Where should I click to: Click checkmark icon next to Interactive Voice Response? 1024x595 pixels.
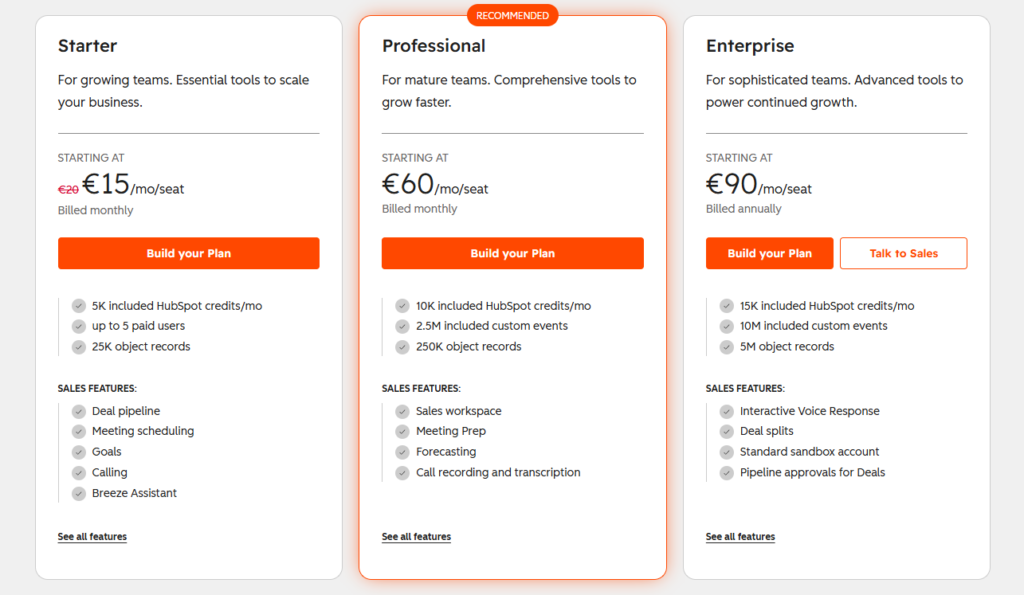tap(727, 411)
